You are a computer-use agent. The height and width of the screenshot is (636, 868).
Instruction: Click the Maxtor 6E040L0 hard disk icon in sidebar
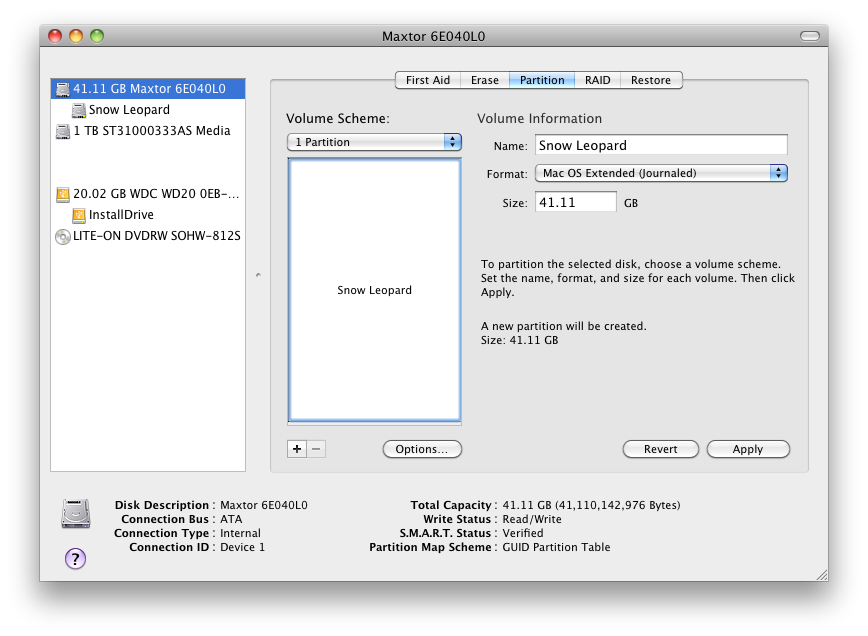63,89
